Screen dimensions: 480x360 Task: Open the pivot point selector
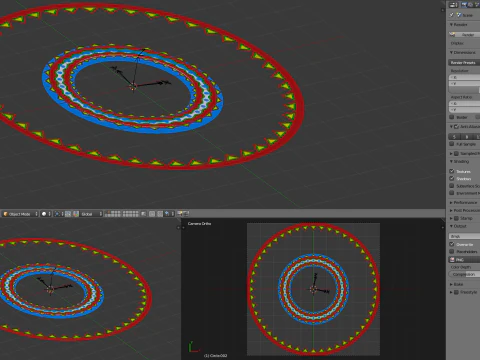click(59, 214)
